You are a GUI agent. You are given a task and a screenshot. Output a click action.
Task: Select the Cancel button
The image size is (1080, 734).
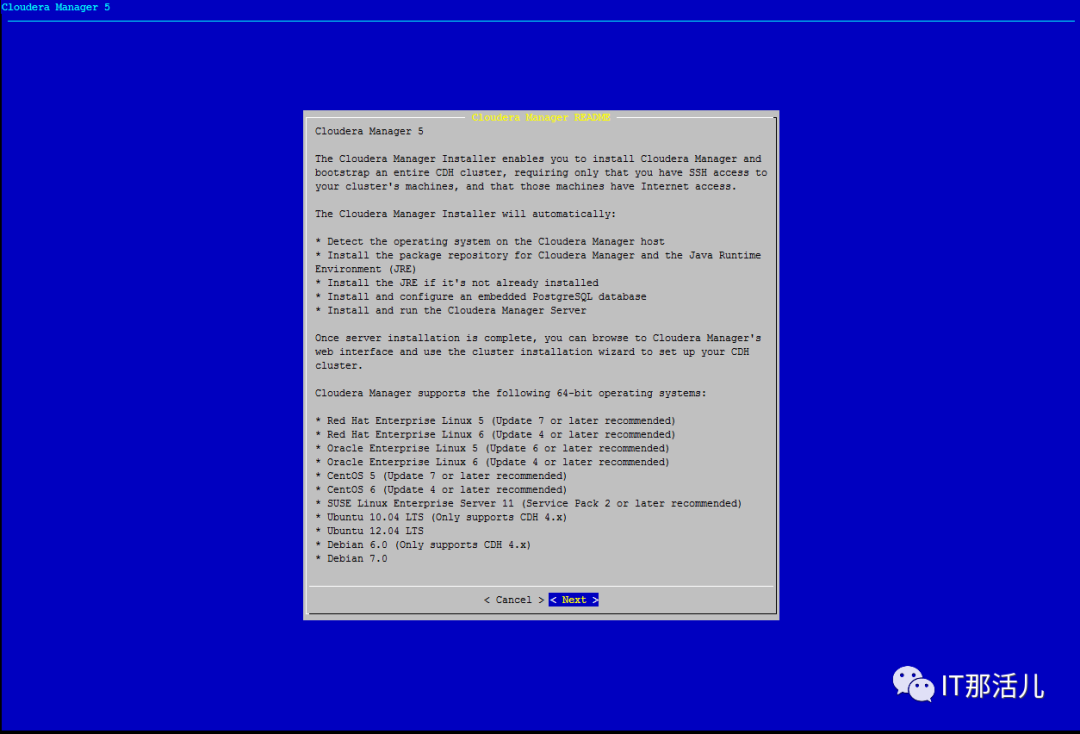click(x=514, y=600)
